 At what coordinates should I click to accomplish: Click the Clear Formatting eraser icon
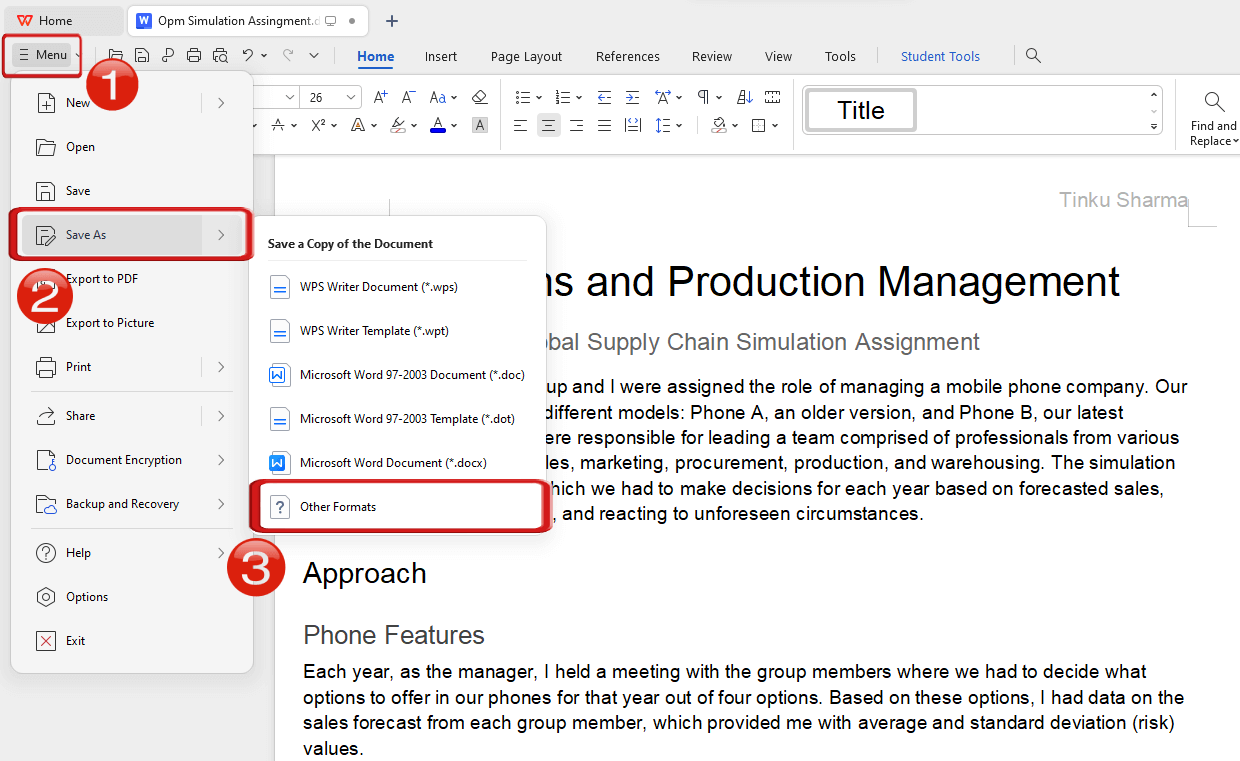click(480, 97)
